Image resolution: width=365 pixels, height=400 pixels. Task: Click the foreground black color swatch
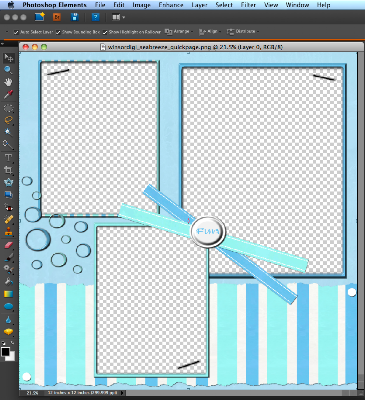[5, 352]
